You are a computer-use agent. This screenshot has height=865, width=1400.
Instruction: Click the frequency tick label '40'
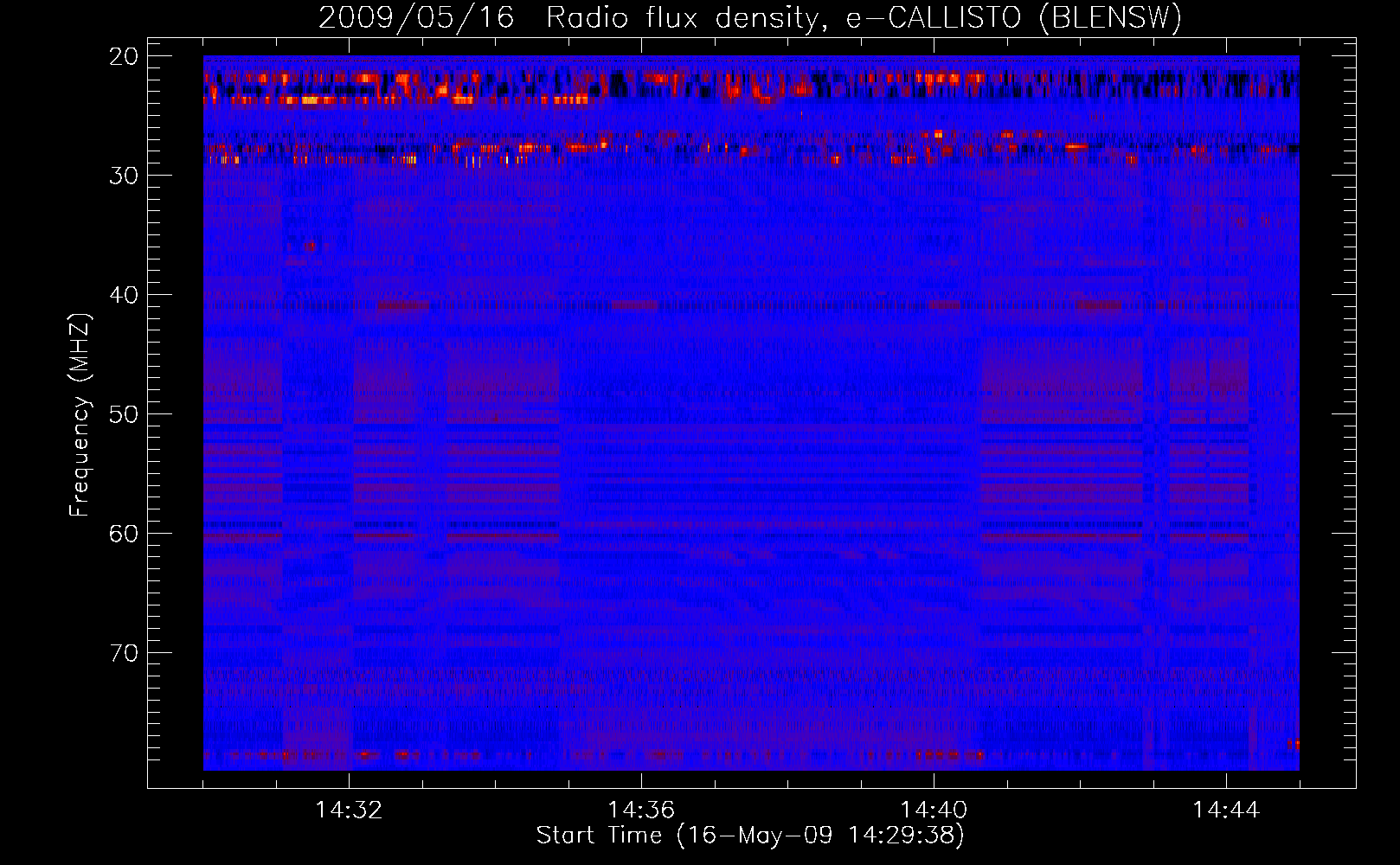coord(124,295)
